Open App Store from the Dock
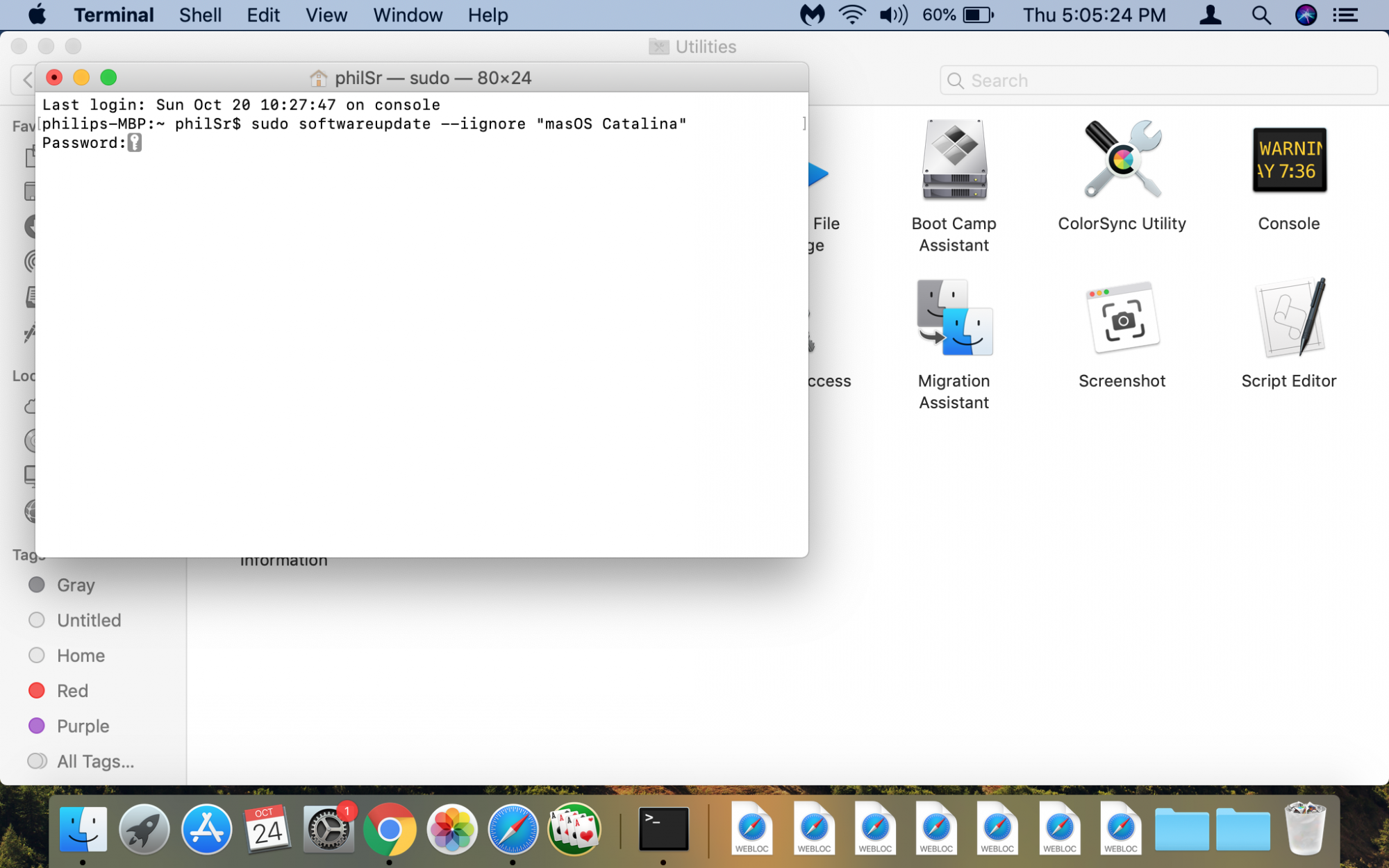1389x868 pixels. [x=206, y=829]
